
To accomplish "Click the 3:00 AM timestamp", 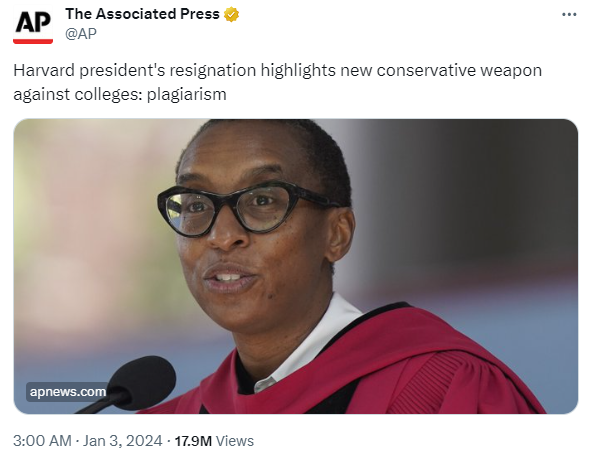I will 42,441.
